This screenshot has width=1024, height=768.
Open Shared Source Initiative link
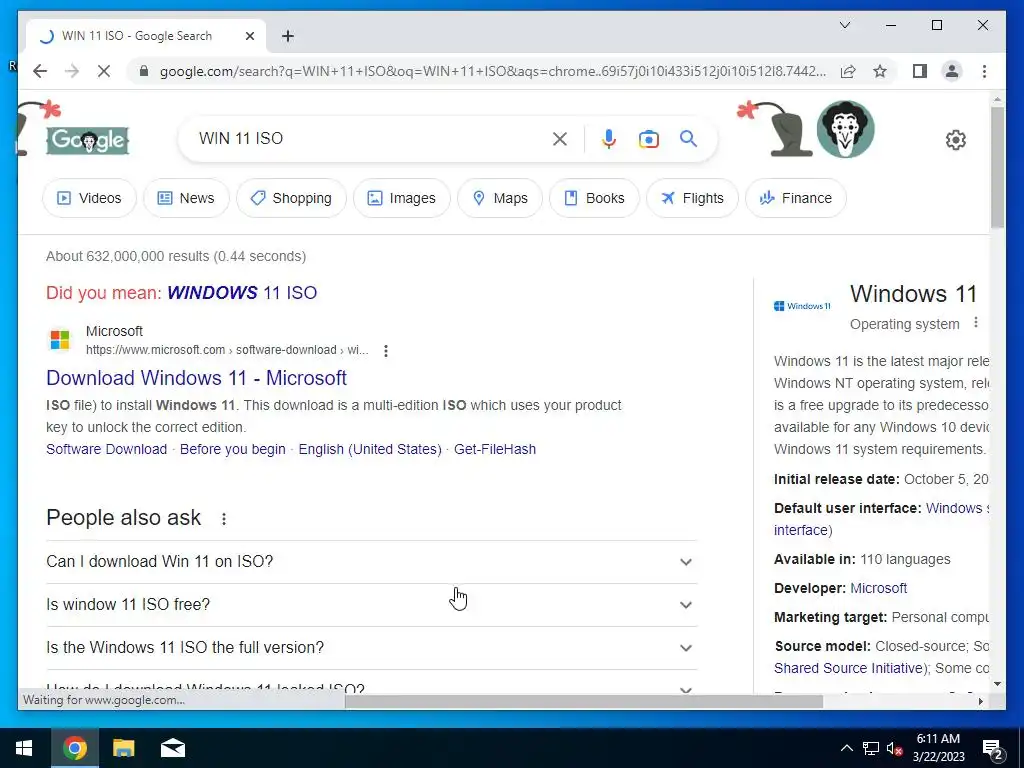[849, 668]
